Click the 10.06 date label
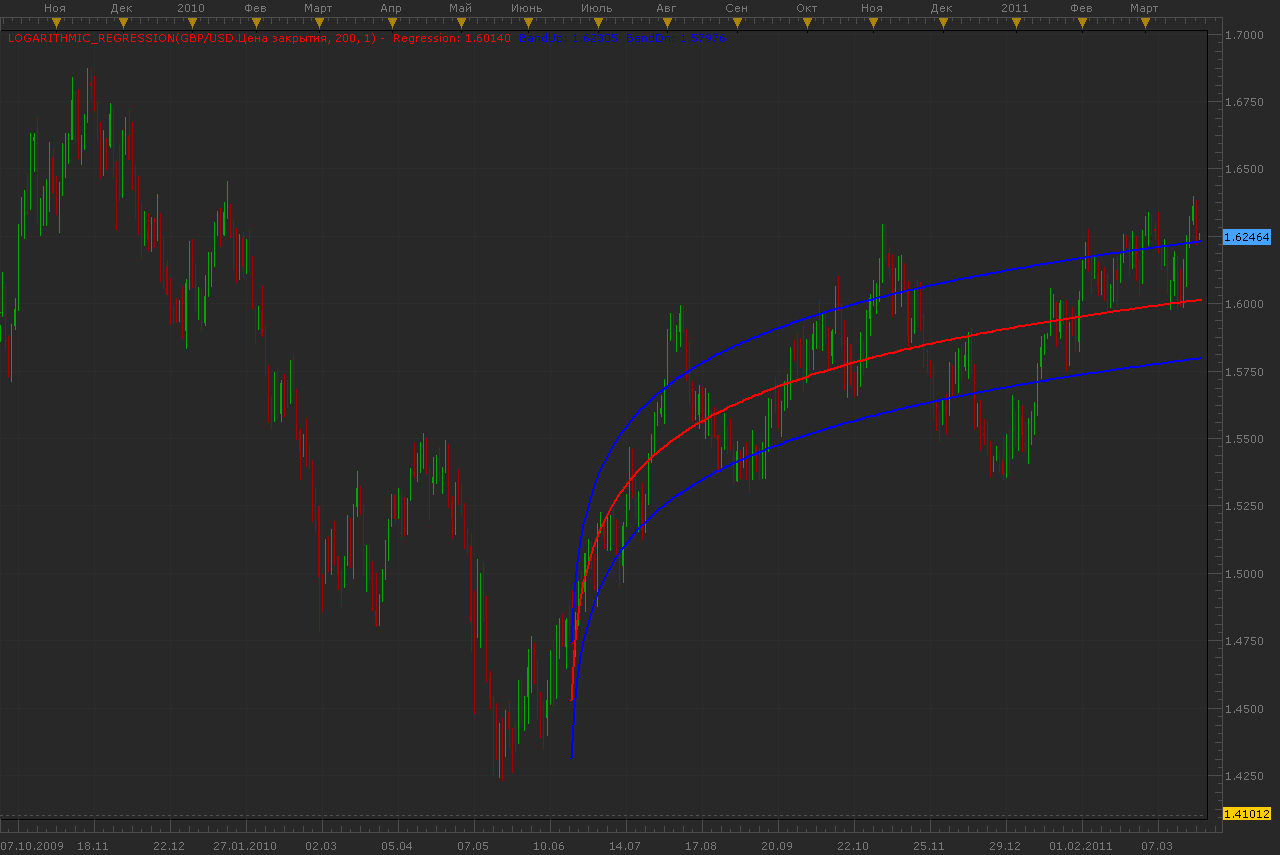 click(549, 846)
